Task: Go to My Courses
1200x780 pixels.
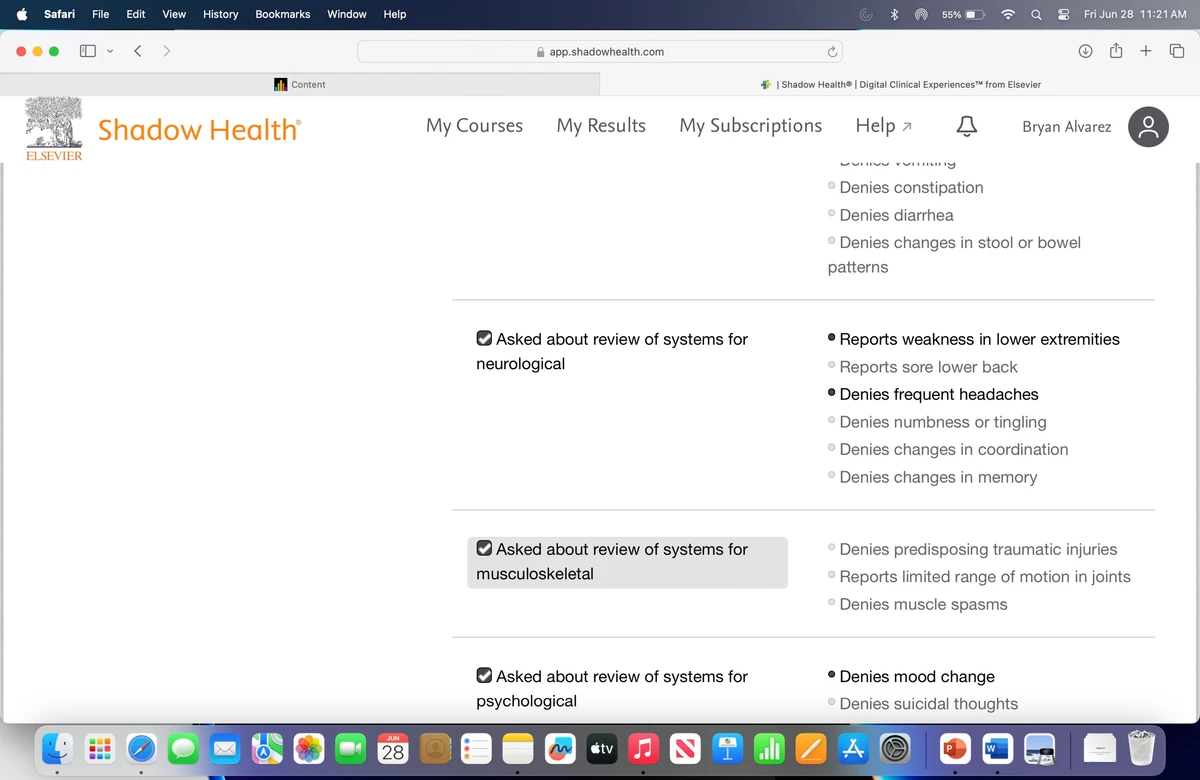Action: coord(474,126)
